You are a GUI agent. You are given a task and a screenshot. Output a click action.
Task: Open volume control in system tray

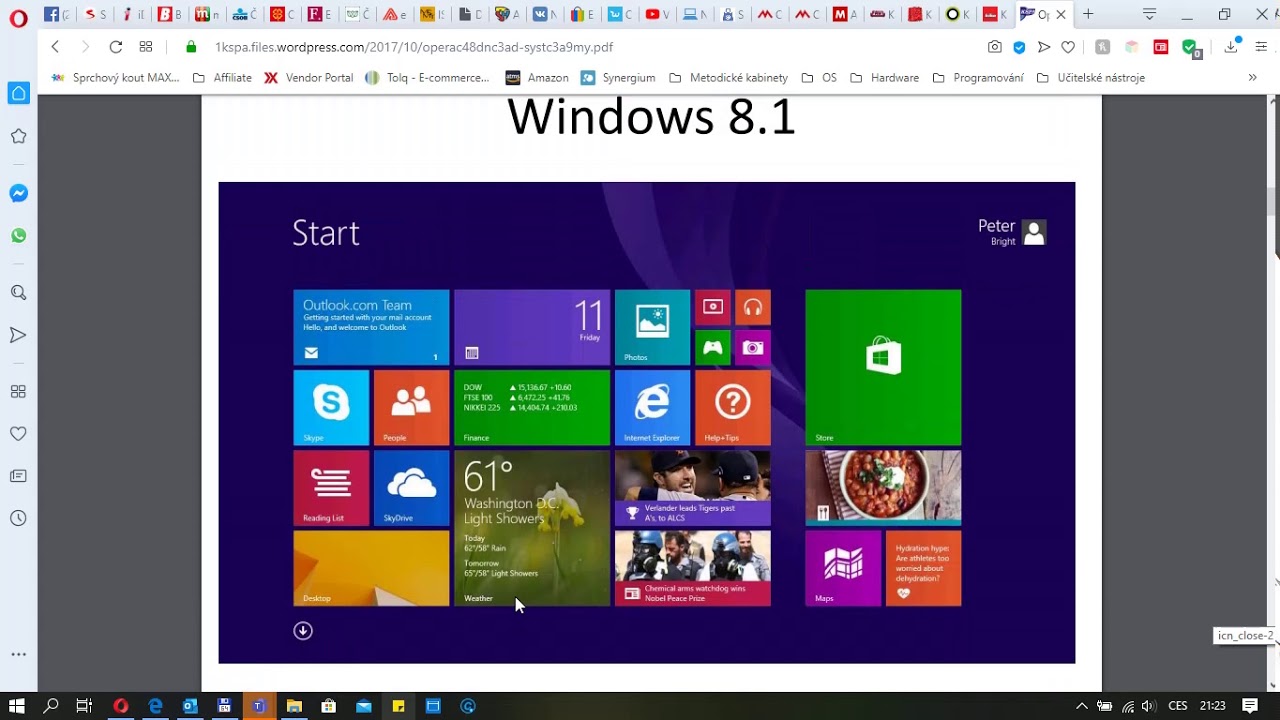pos(1148,706)
